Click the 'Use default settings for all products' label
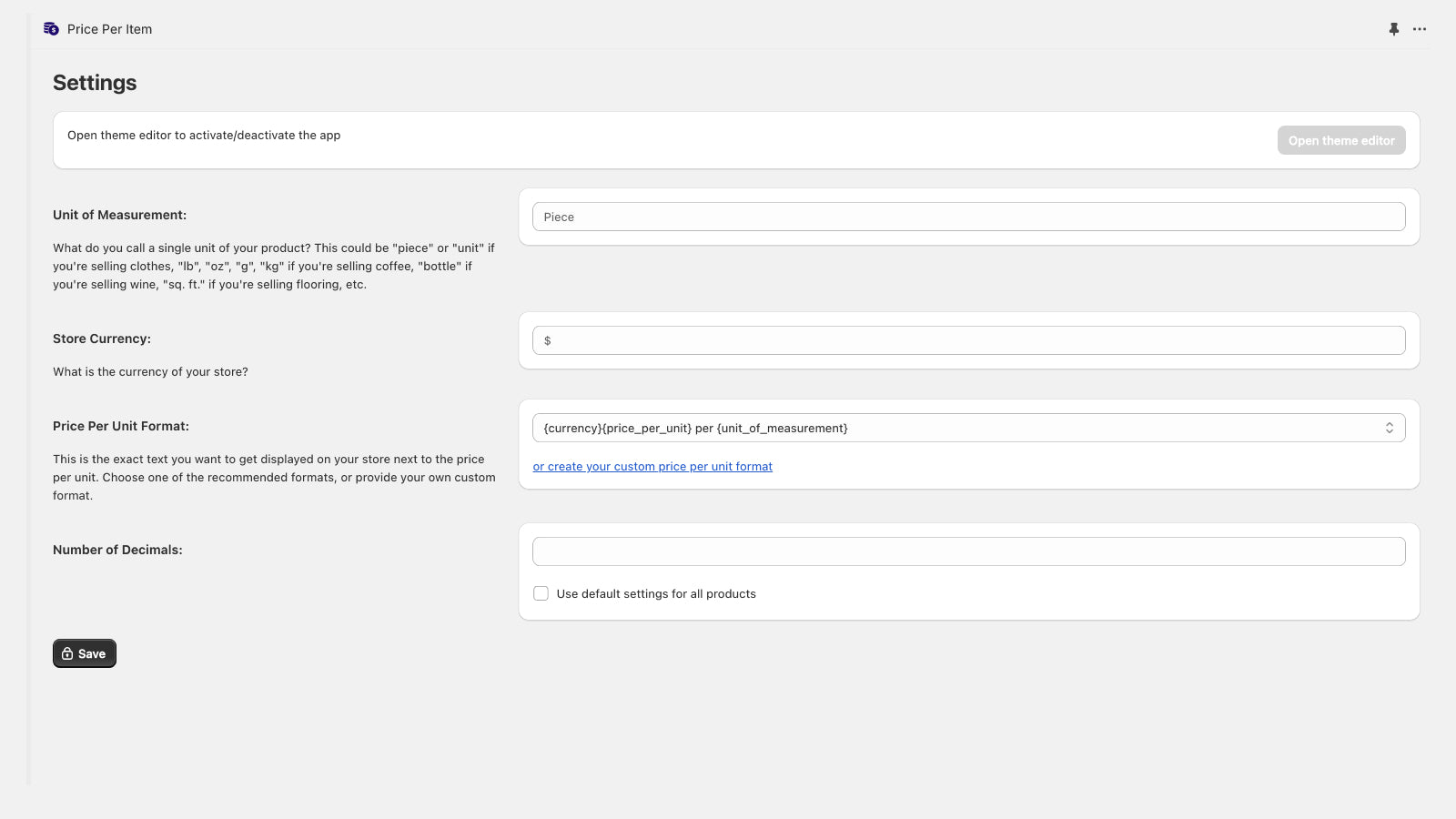 [656, 594]
